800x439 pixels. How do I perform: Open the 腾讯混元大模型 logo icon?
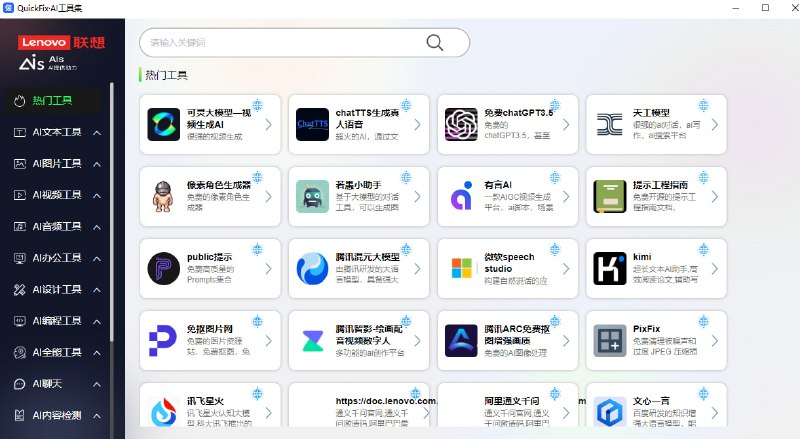(x=312, y=269)
